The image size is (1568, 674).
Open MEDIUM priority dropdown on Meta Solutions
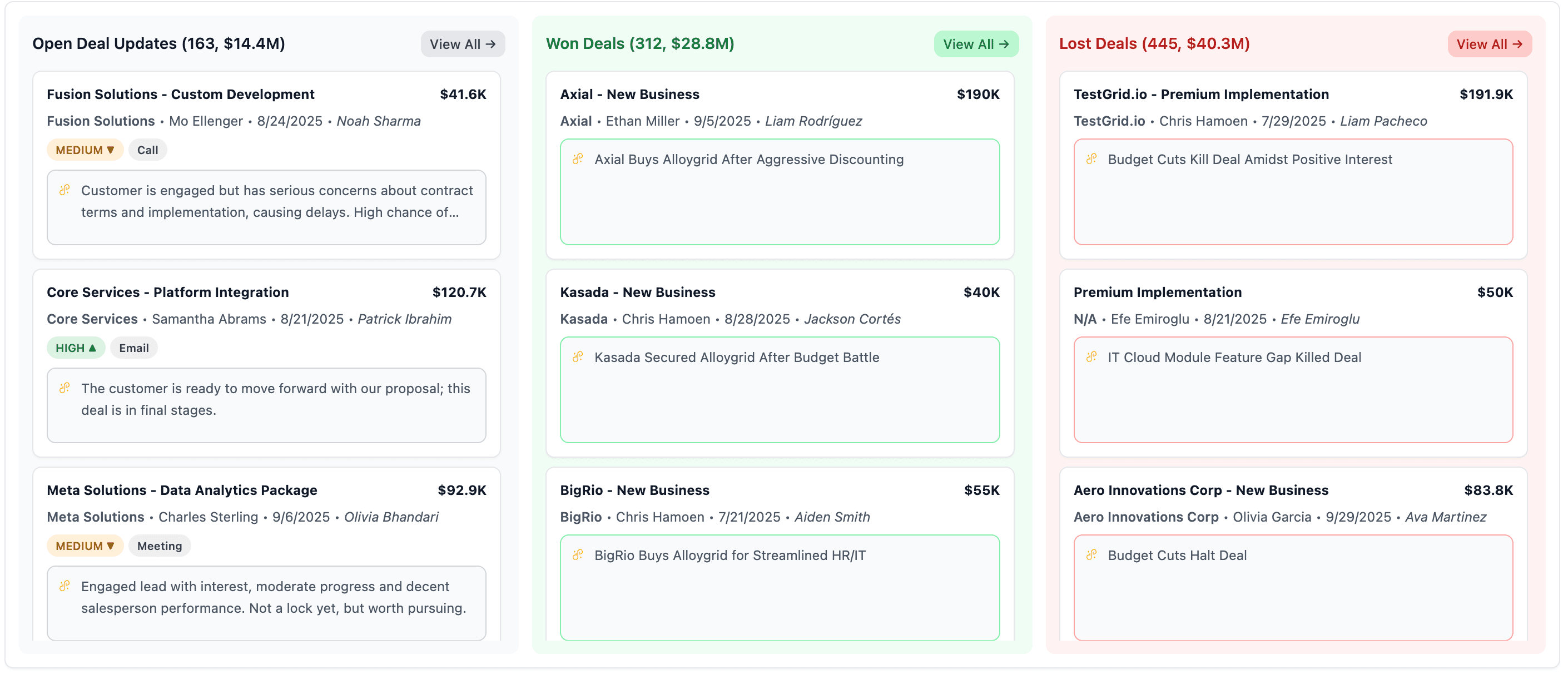point(85,546)
